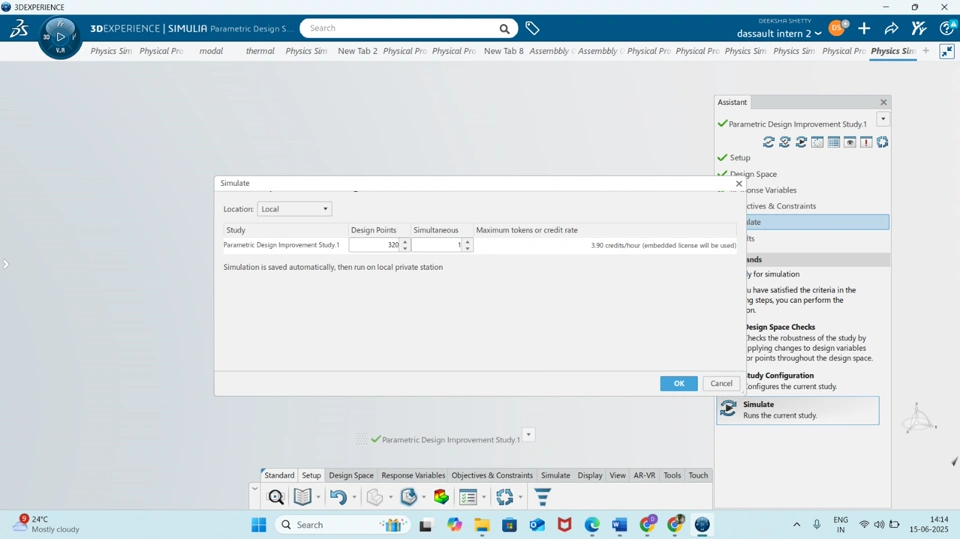Screen dimensions: 960x539
Task: Click the eye window icon in the Assistant toolbar
Action: [x=850, y=142]
